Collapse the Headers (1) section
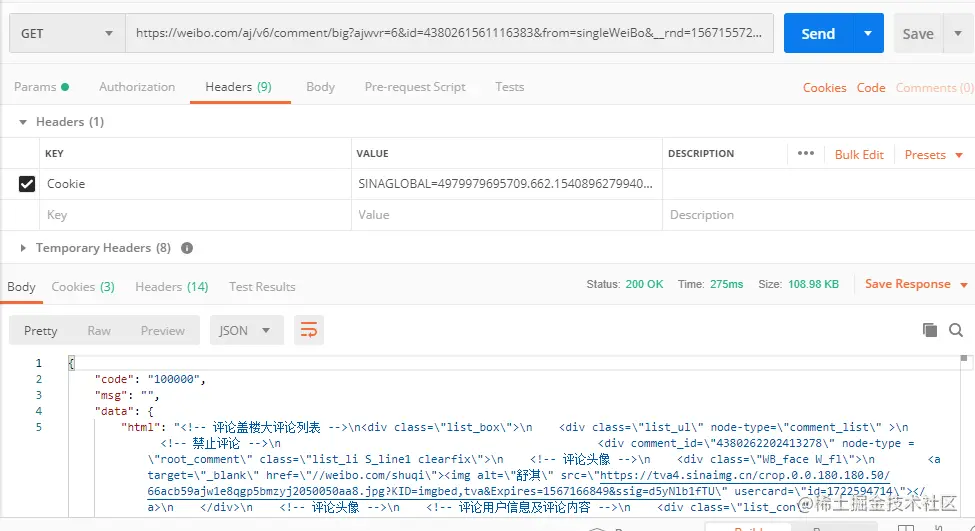The height and width of the screenshot is (531, 975). [23, 122]
